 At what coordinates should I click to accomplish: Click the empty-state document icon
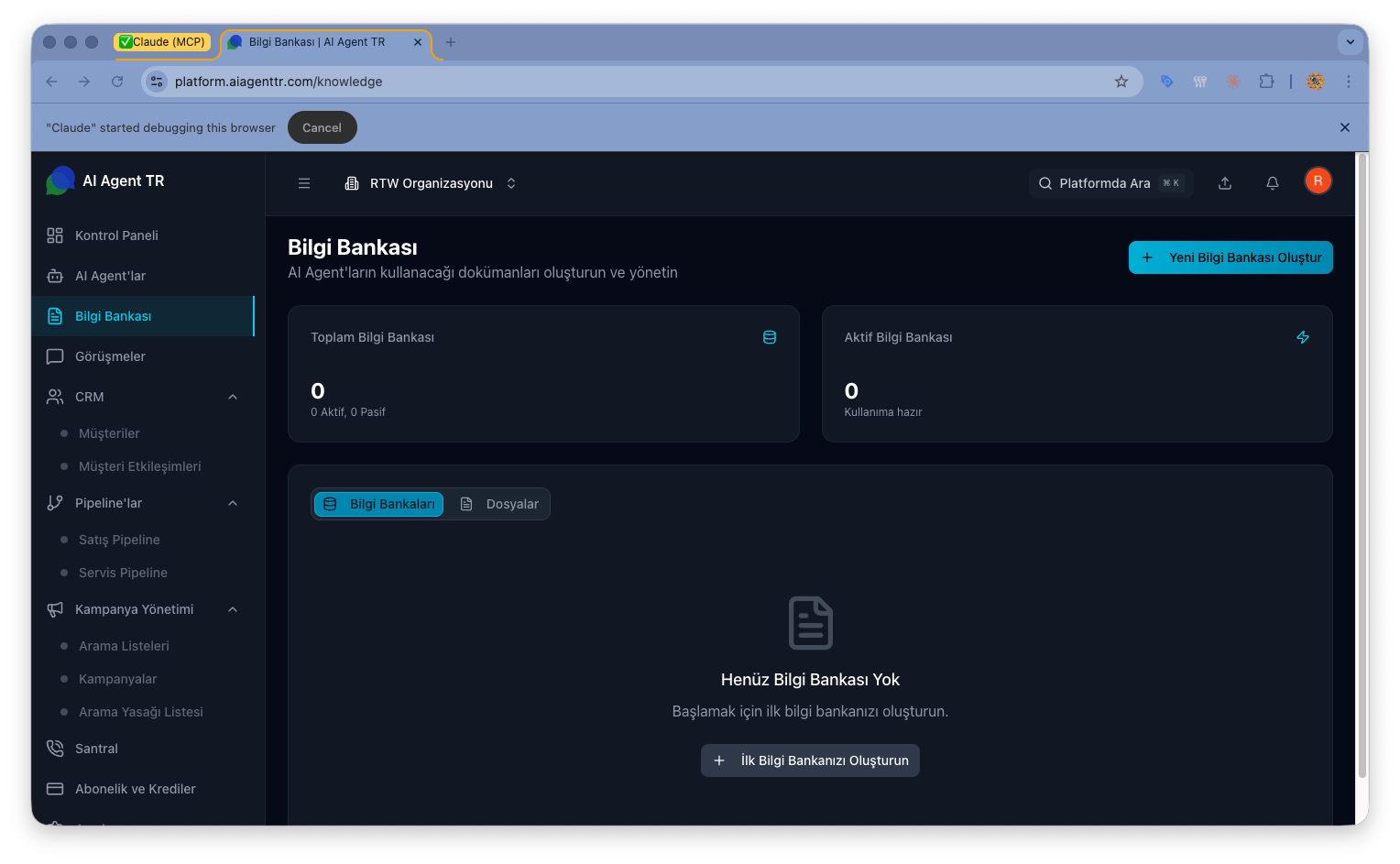(x=811, y=623)
